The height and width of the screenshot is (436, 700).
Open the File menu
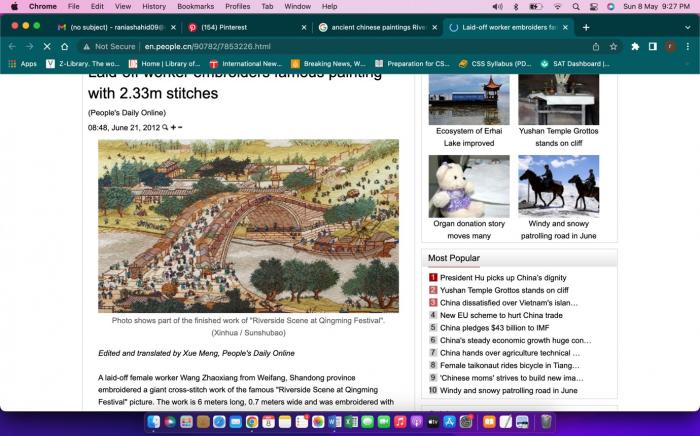74,6
